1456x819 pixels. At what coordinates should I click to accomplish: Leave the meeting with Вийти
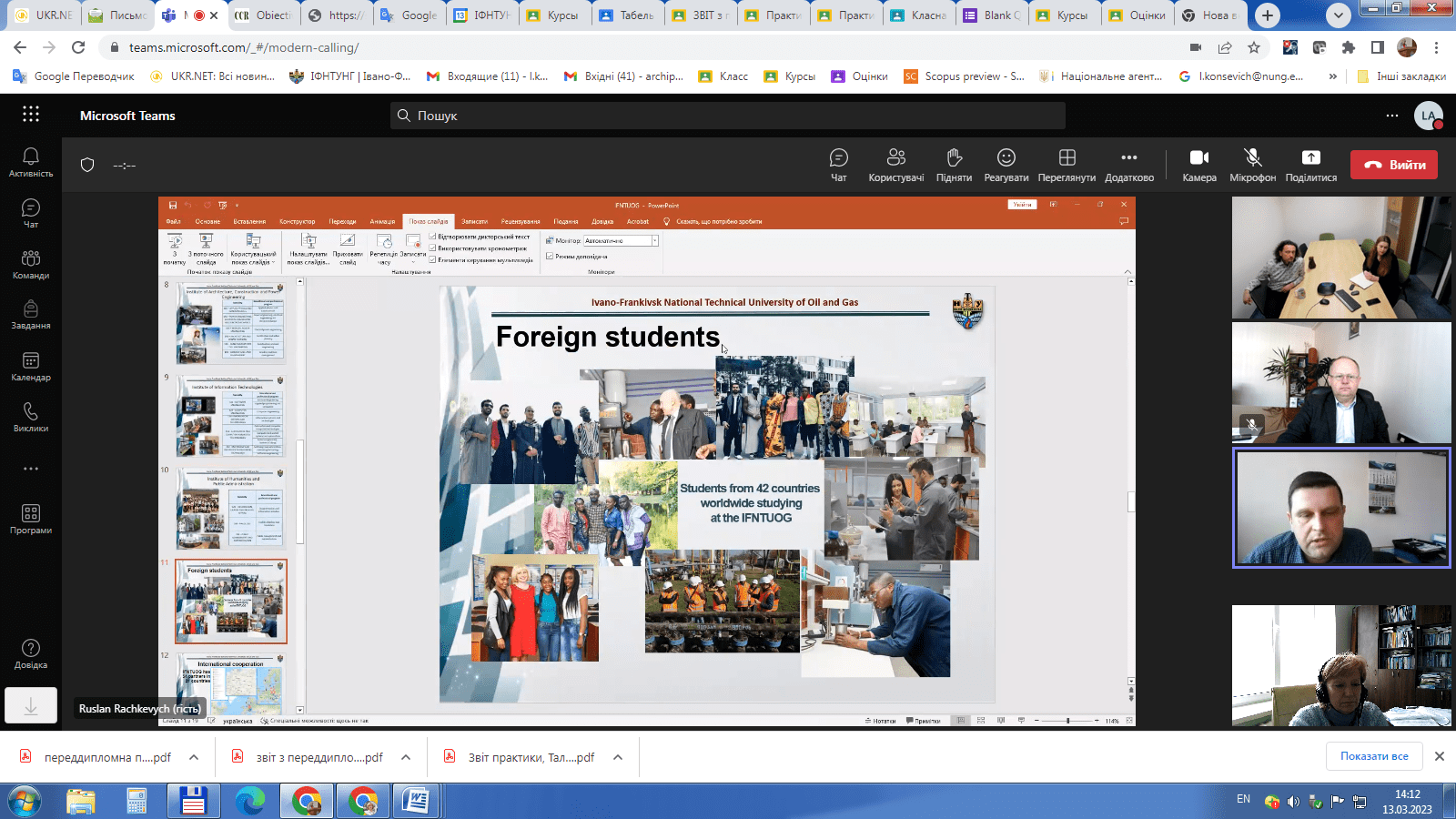coord(1394,165)
